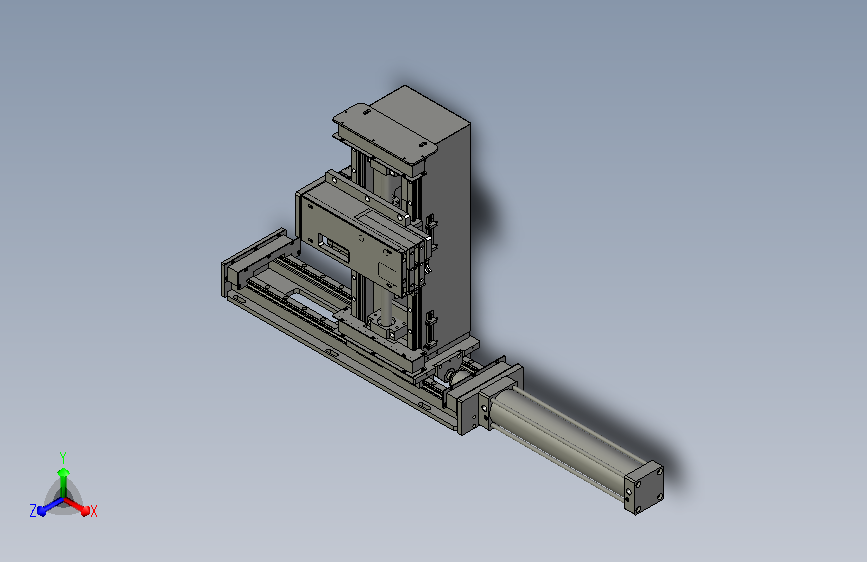Select the box-shaped carriage on the vertical slide
The height and width of the screenshot is (562, 867).
click(x=354, y=238)
